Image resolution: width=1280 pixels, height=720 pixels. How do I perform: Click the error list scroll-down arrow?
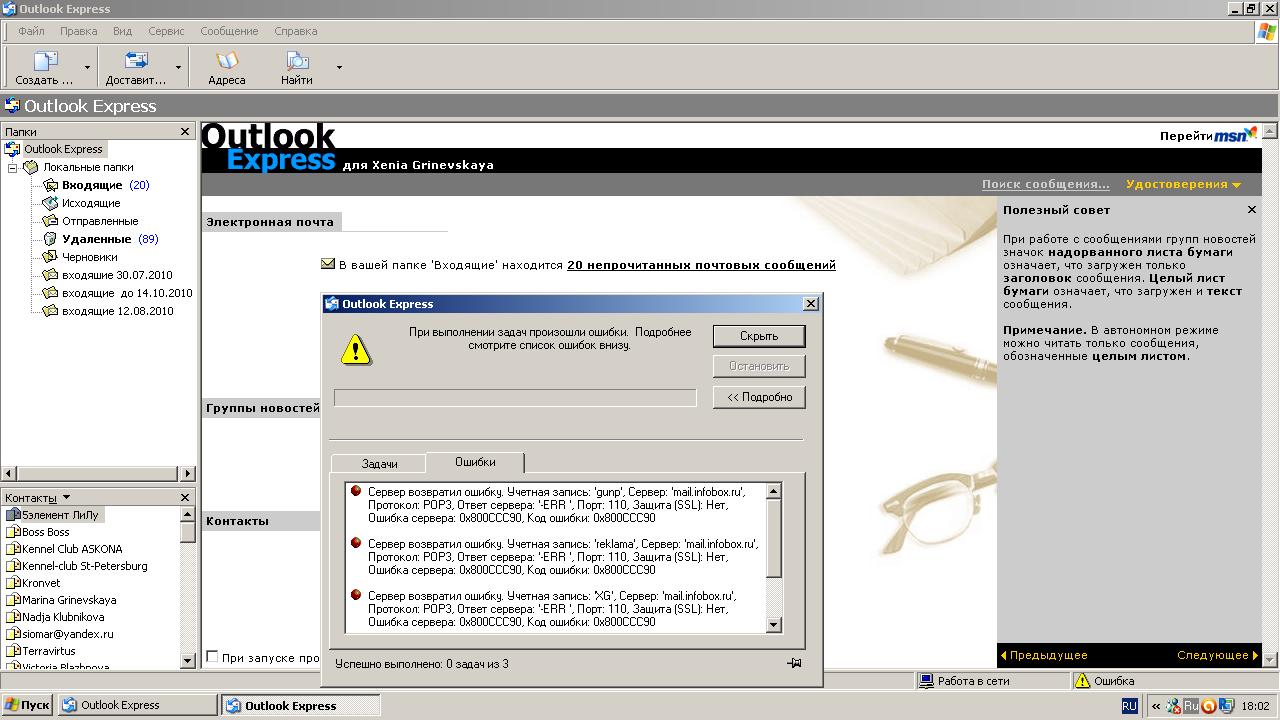773,624
